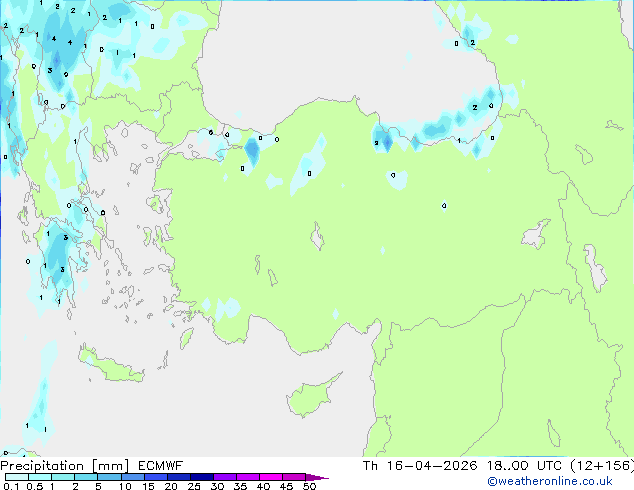Select the 2–5 mm legend color box
This screenshot has width=634, height=490.
coord(86,477)
